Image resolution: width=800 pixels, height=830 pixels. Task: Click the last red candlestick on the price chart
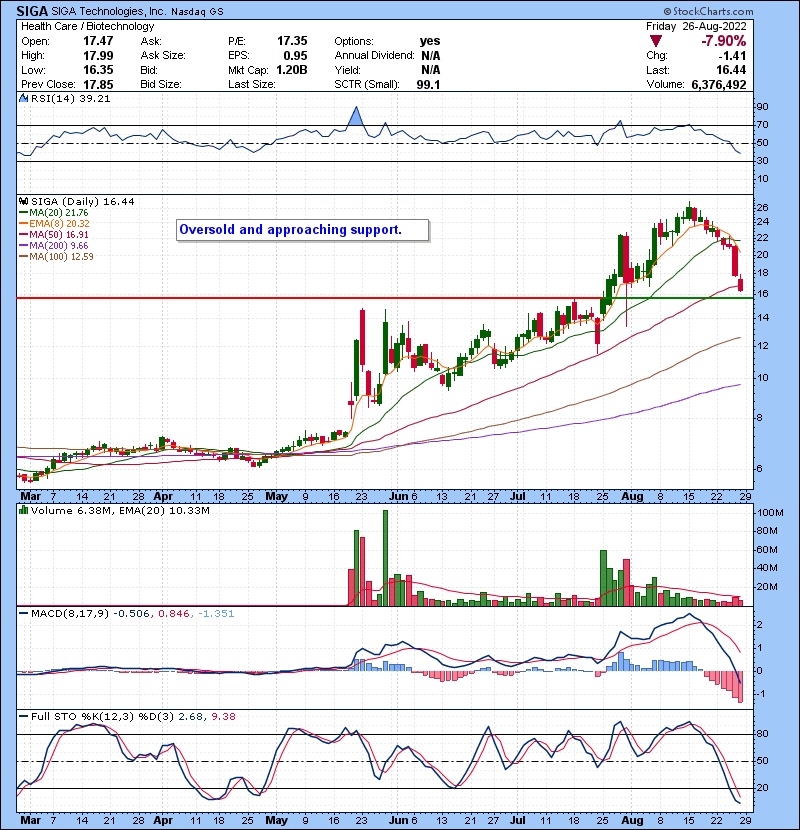coord(740,284)
